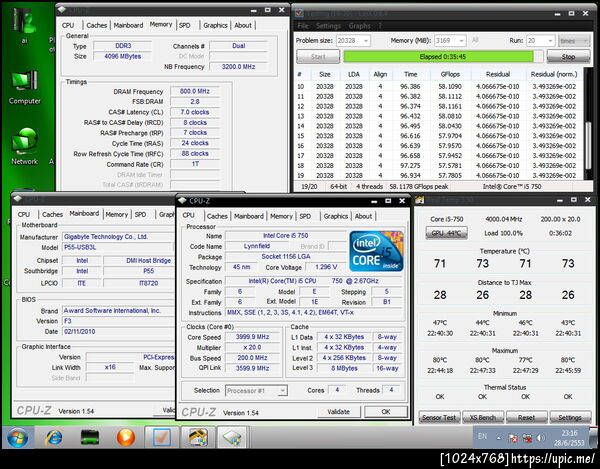600x469 pixels.
Task: Launch Internet Explorer from the taskbar
Action: click(54, 437)
